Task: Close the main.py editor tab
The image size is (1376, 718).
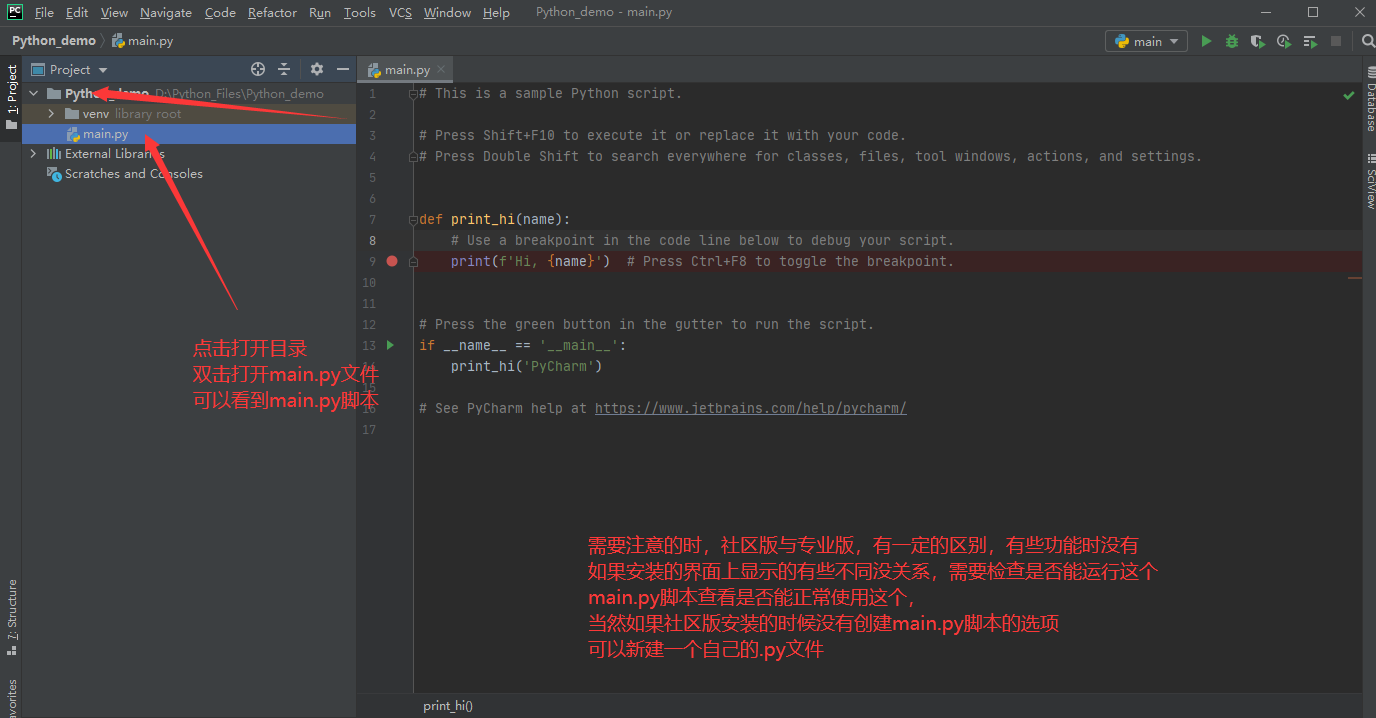Action: tap(441, 70)
